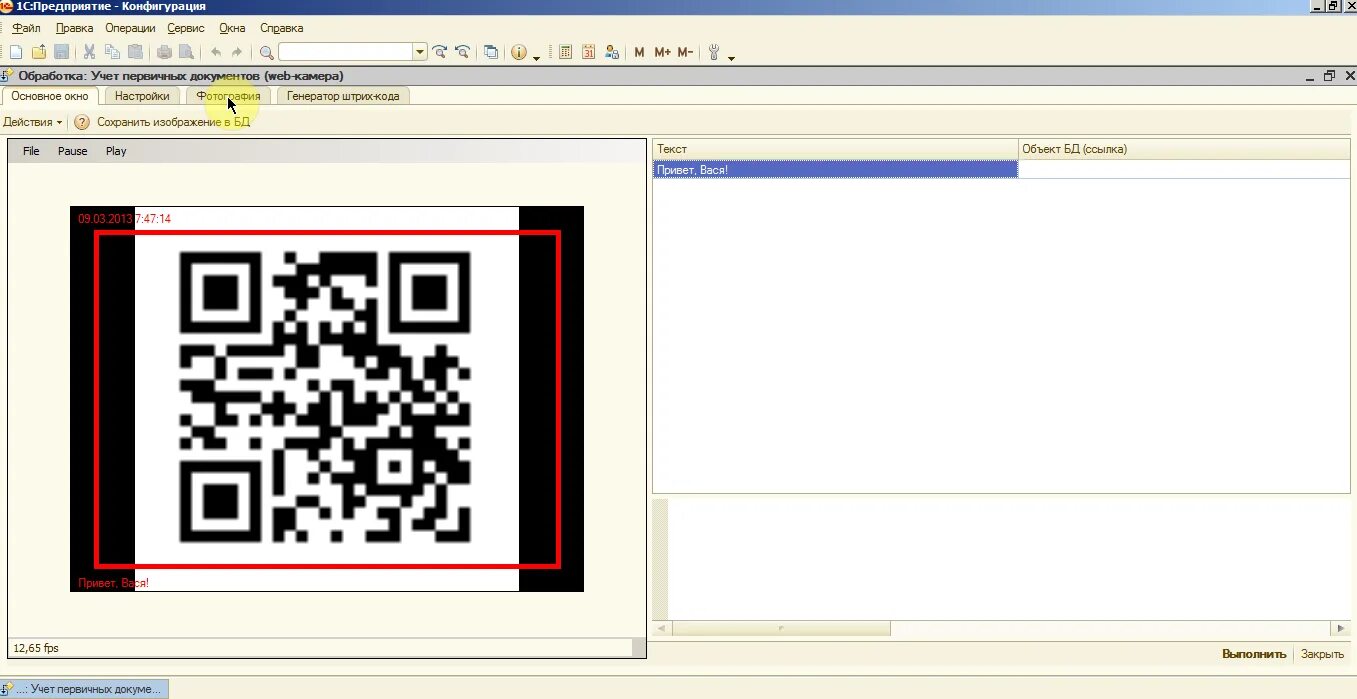The image size is (1357, 699).
Task: Open the Окна menu
Action: point(232,28)
